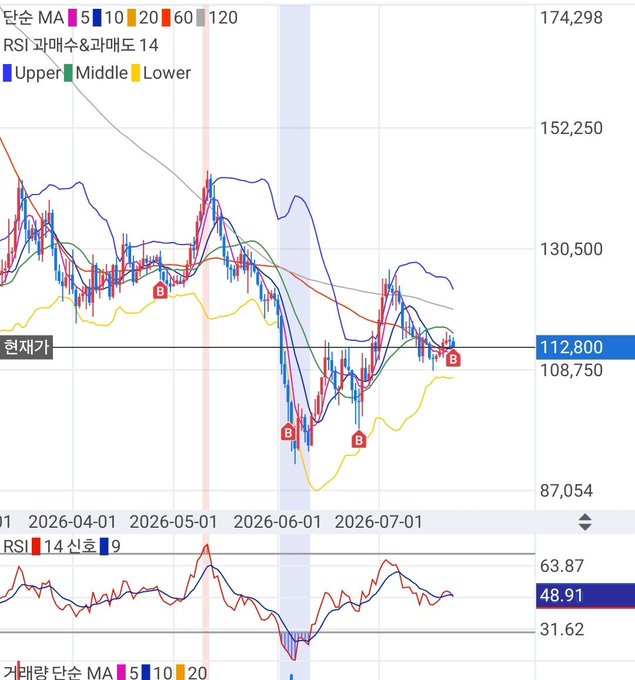The width and height of the screenshot is (635, 680).
Task: Click the blue volume MA 10 swatch
Action: [146, 673]
